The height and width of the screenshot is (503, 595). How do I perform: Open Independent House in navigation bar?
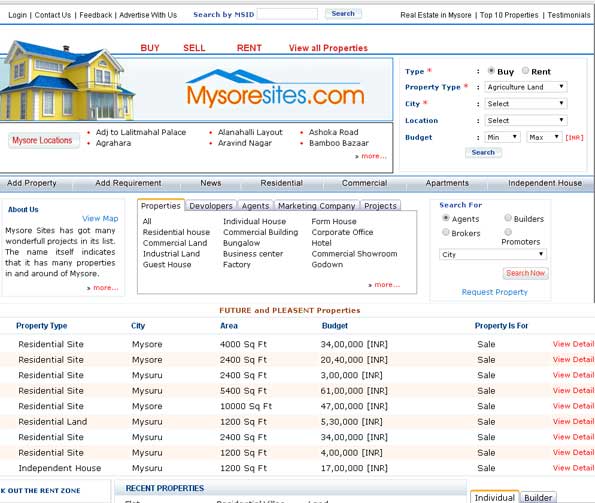(x=545, y=183)
